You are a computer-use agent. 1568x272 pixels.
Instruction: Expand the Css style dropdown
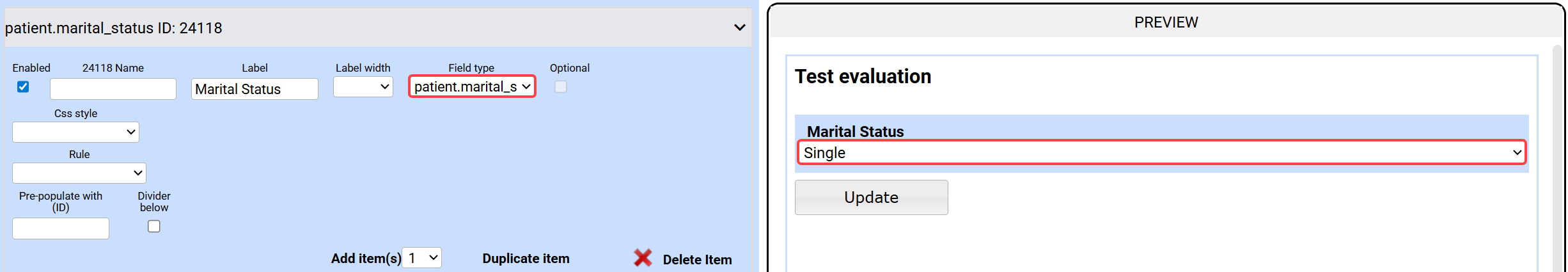coord(75,132)
